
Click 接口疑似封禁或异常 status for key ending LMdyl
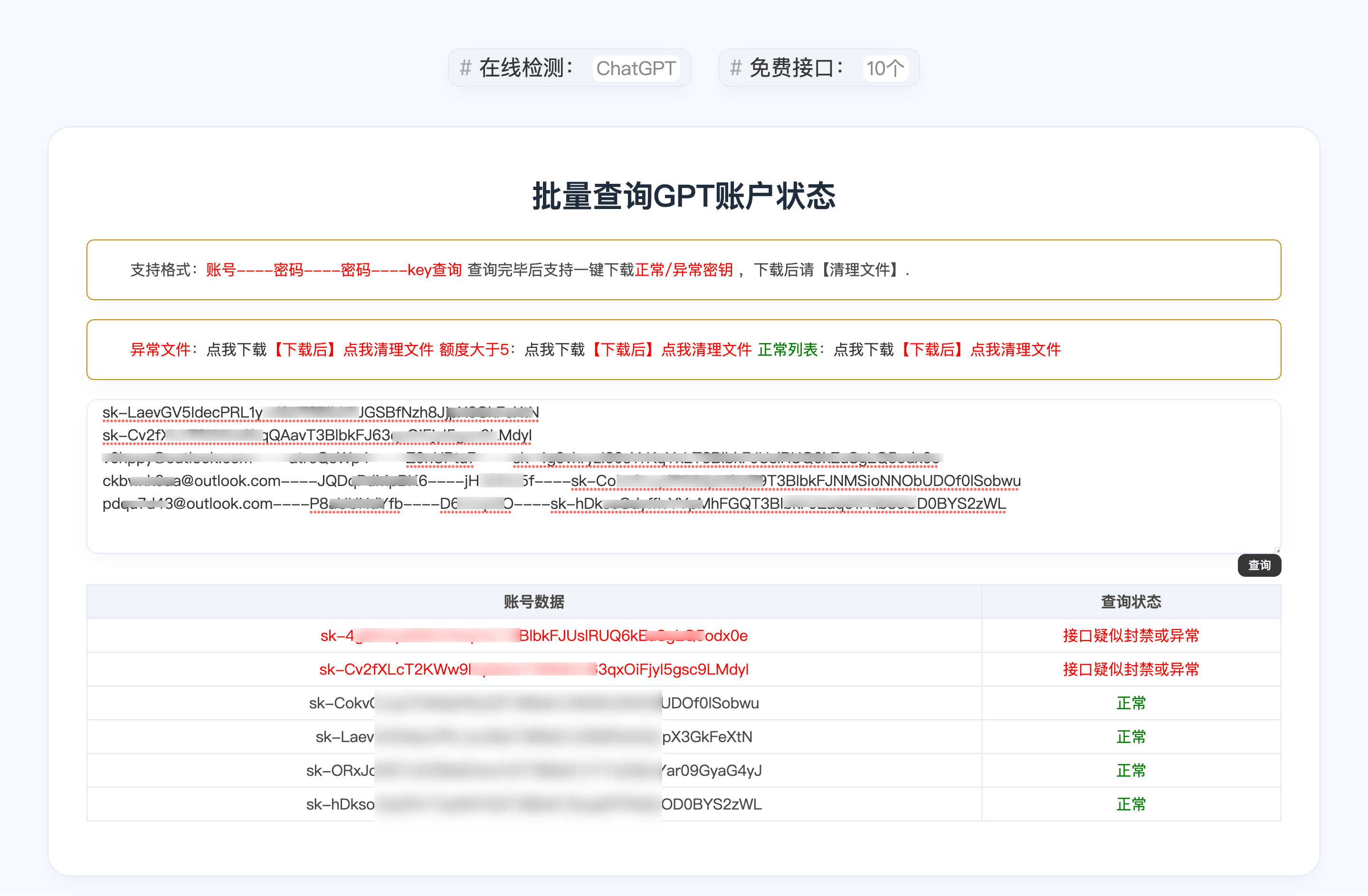click(x=1131, y=669)
